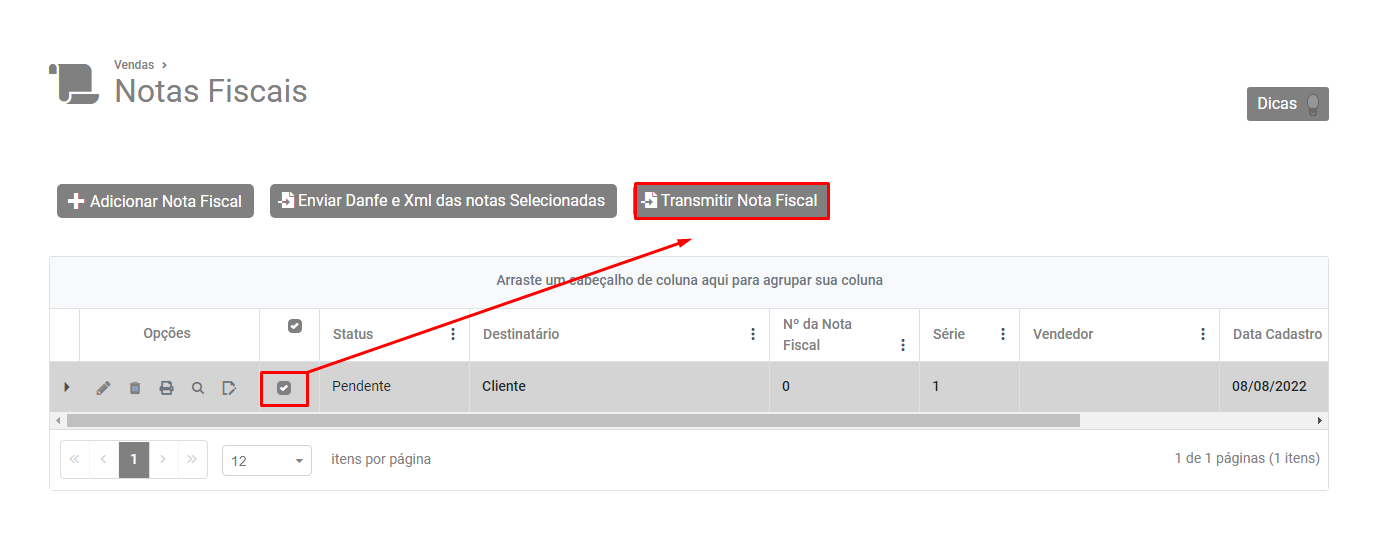Open the items per page dropdown

pyautogui.click(x=267, y=461)
